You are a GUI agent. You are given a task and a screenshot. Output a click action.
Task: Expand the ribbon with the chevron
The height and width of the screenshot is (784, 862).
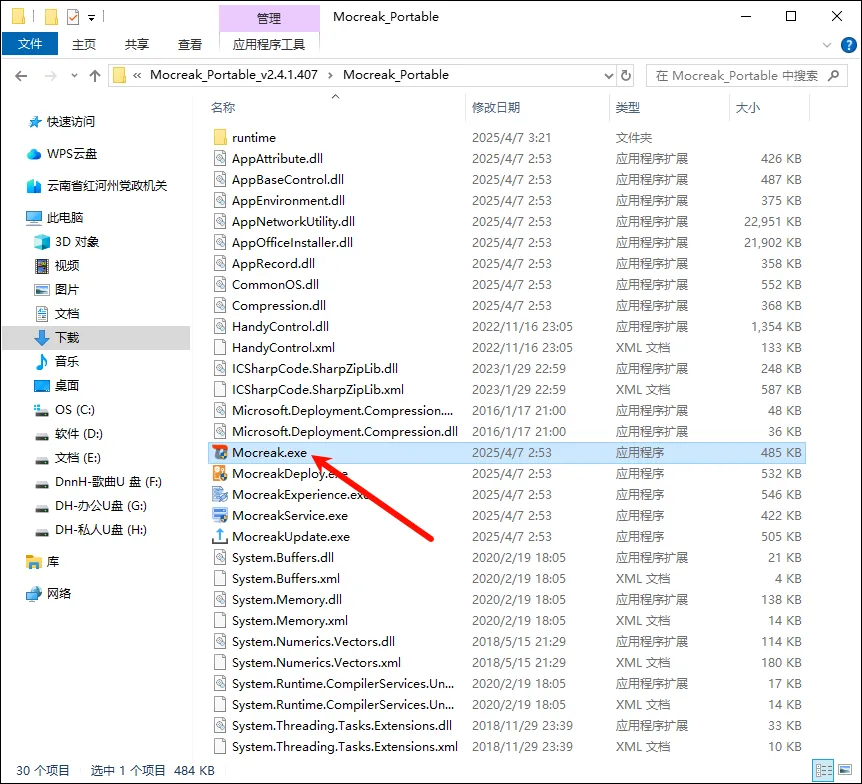tap(827, 45)
